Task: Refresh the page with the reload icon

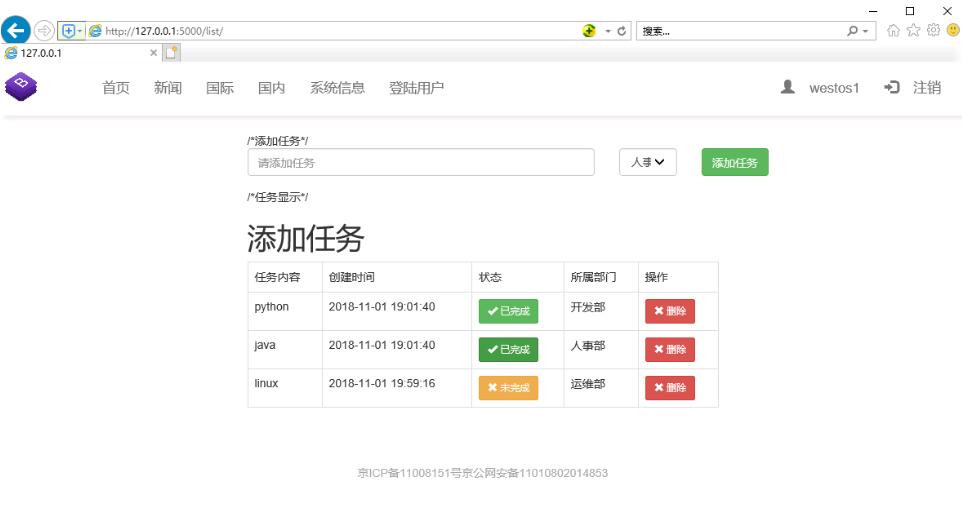Action: pos(622,31)
